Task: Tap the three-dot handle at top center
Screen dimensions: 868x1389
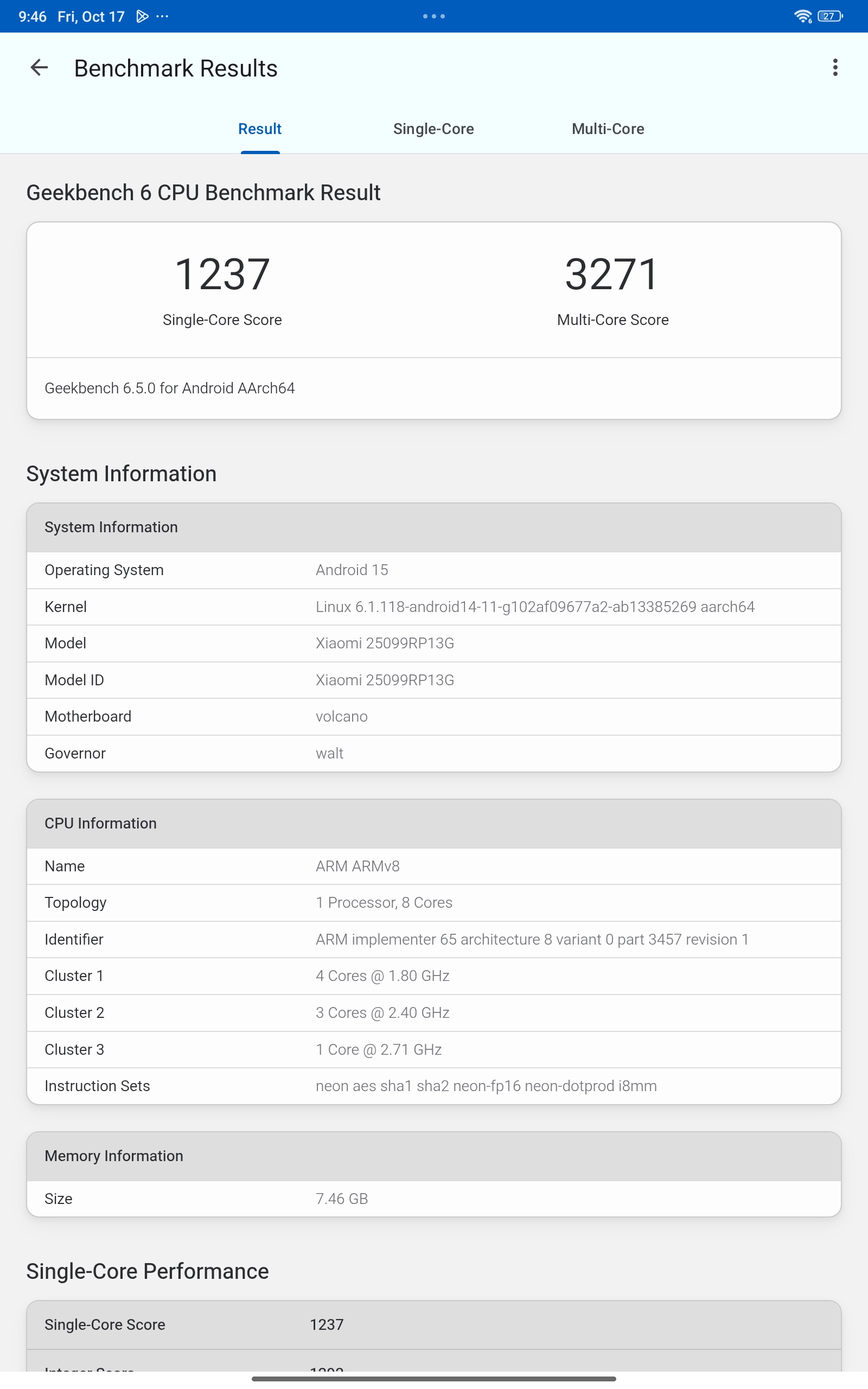Action: click(x=434, y=16)
